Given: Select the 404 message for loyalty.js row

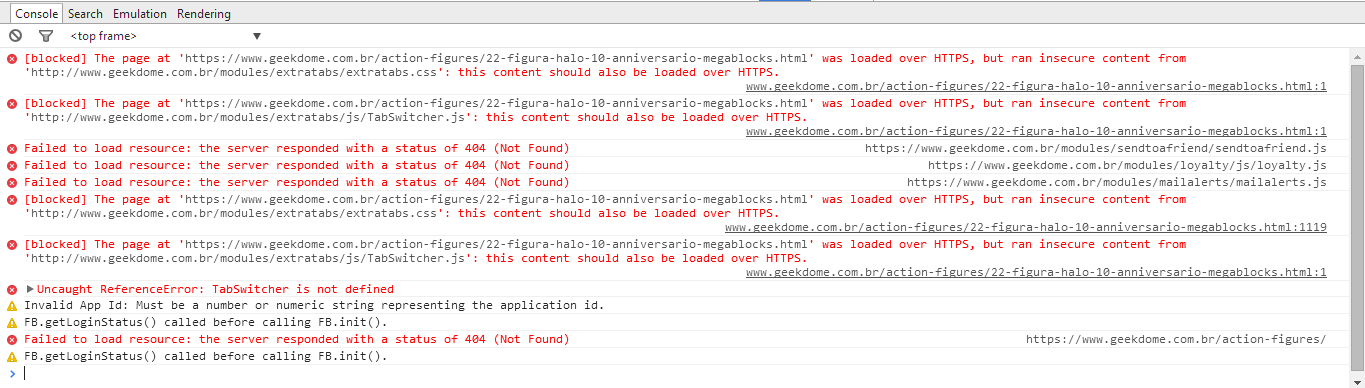Looking at the screenshot, I should (297, 166).
